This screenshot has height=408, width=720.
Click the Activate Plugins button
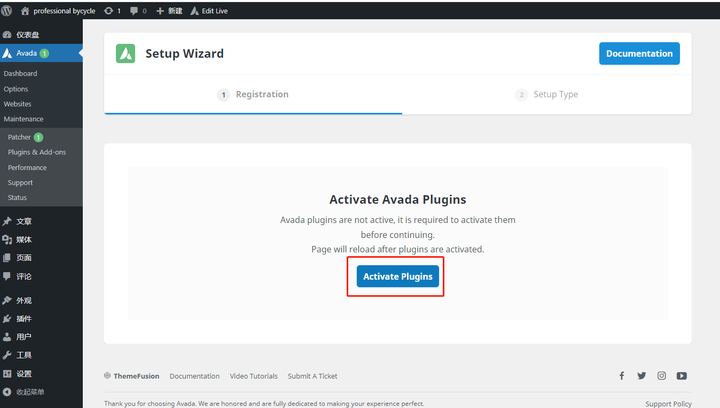tap(398, 276)
